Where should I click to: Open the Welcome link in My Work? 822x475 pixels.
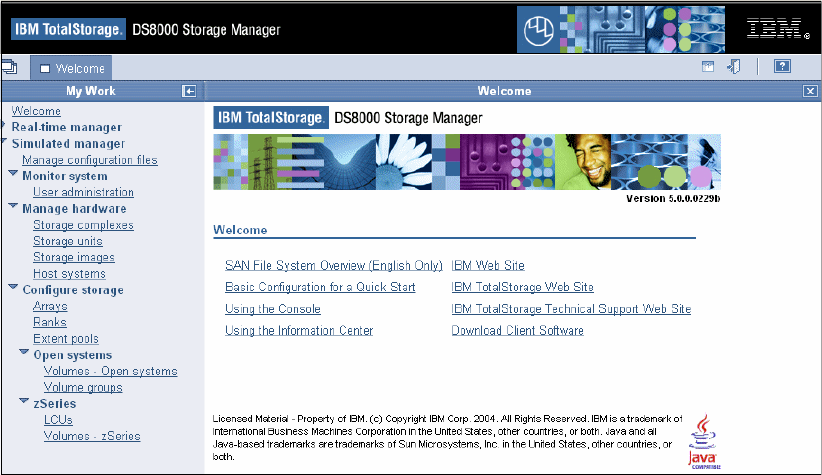click(x=36, y=111)
